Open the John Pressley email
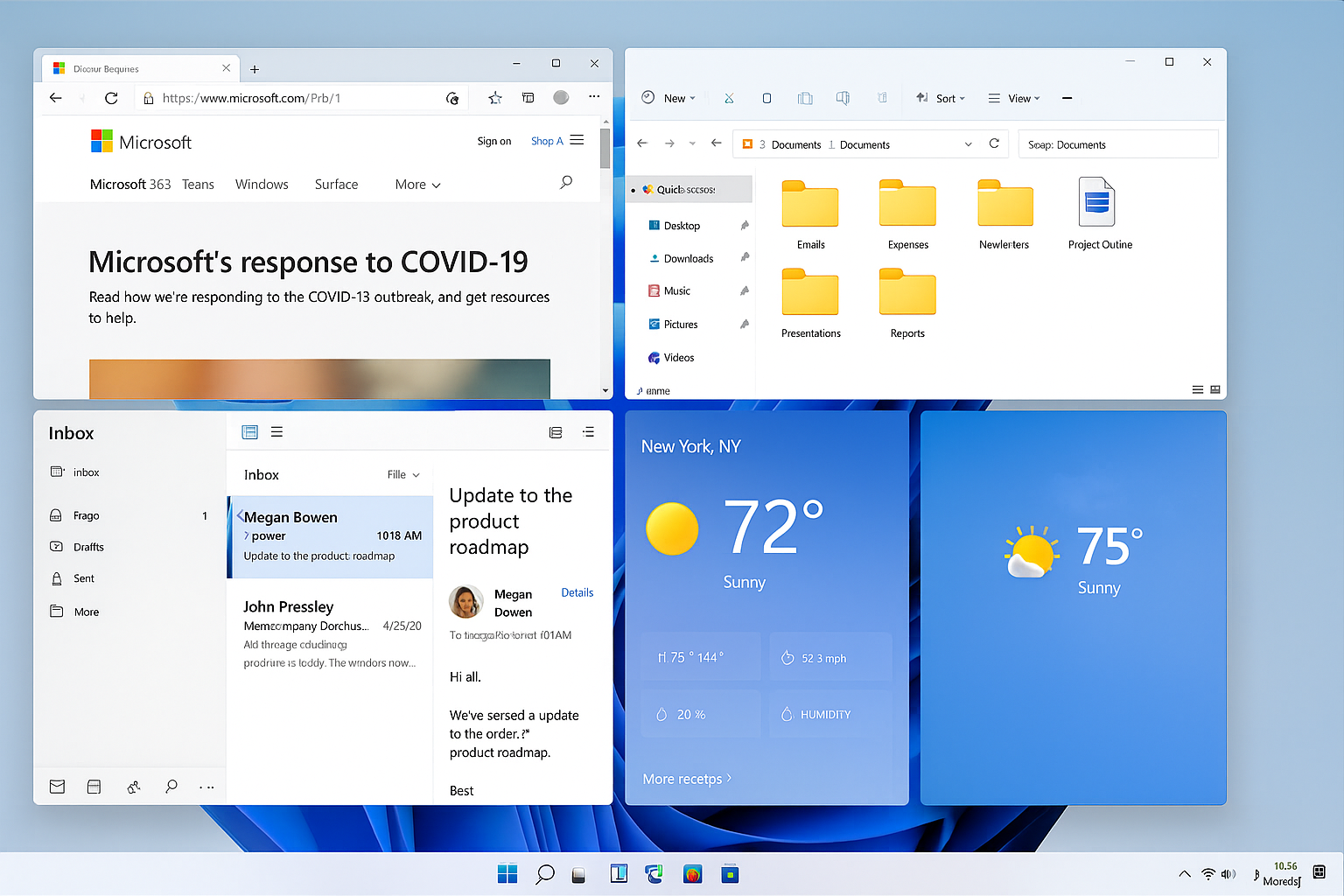Screen dimensions: 1344x896 (x=331, y=633)
